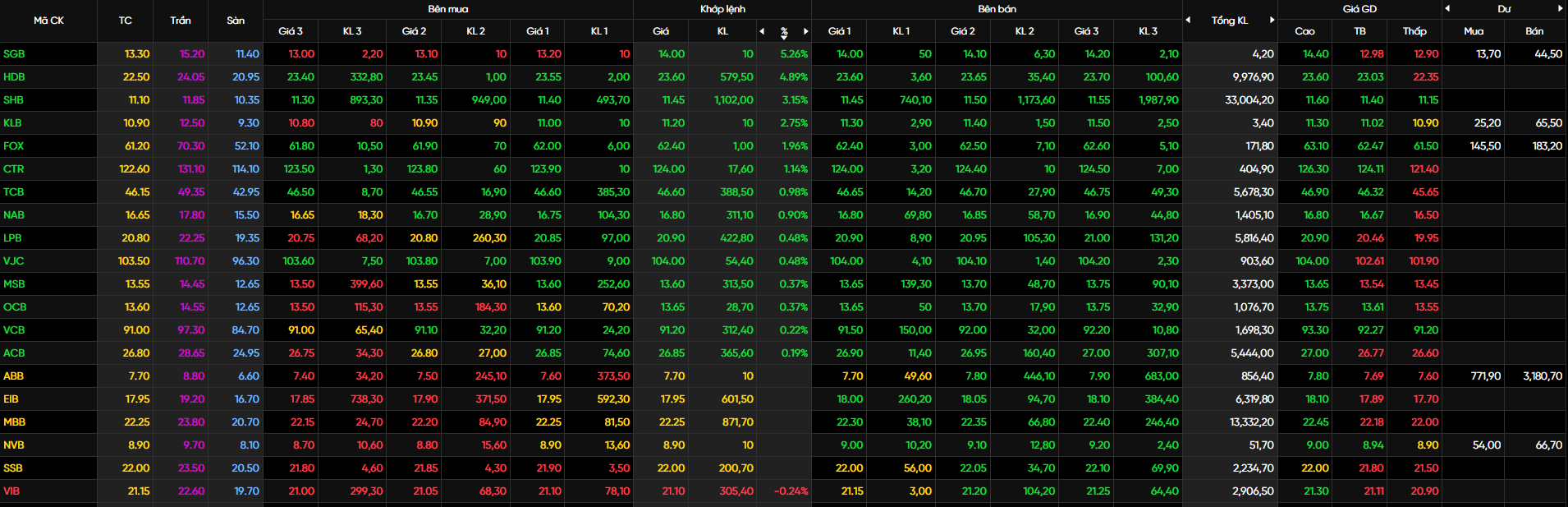Screen dimensions: 1568x507
Task: Open stock symbol SGB
Action: (14, 54)
